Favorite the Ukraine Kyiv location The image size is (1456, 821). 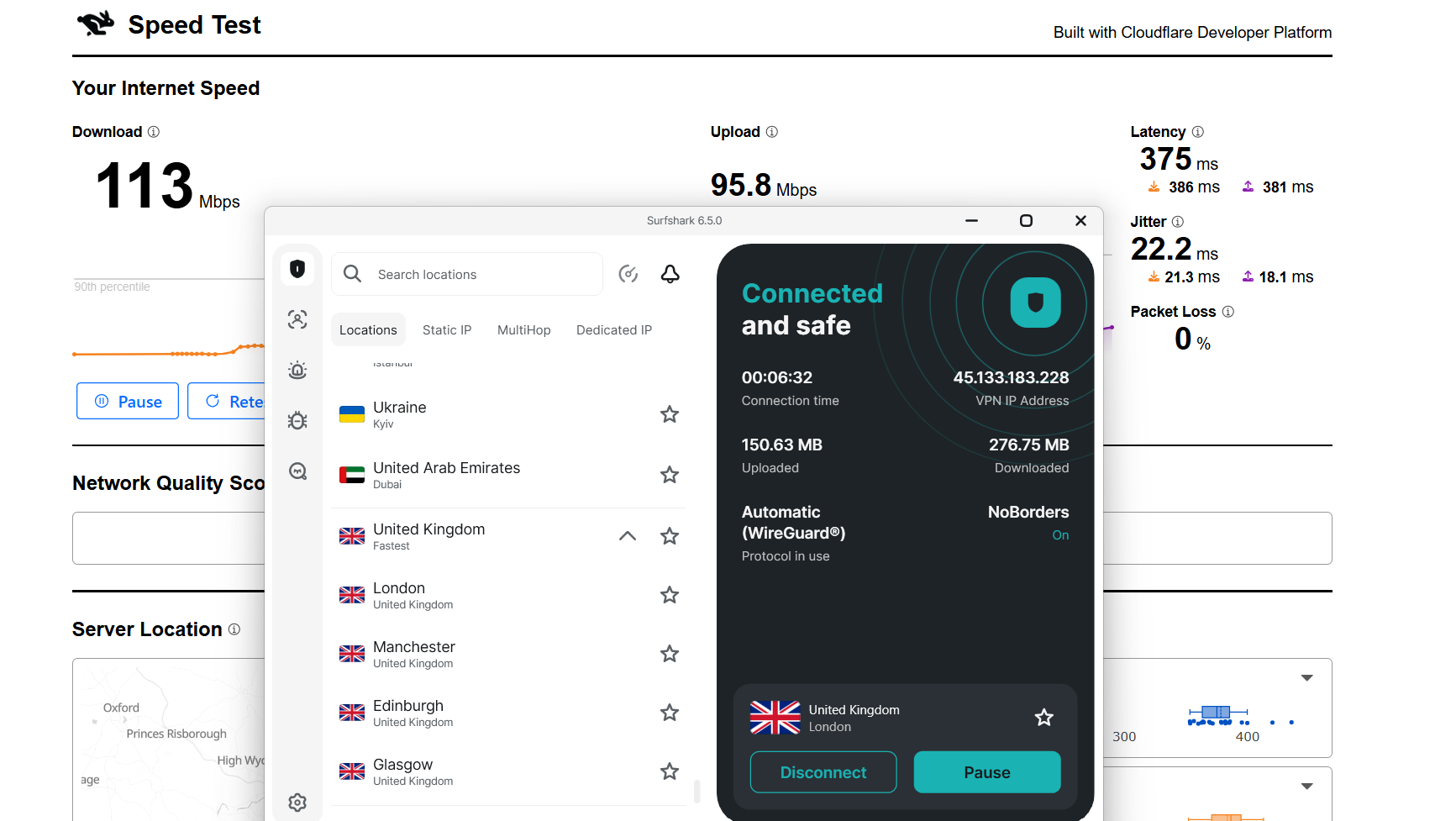(x=670, y=414)
